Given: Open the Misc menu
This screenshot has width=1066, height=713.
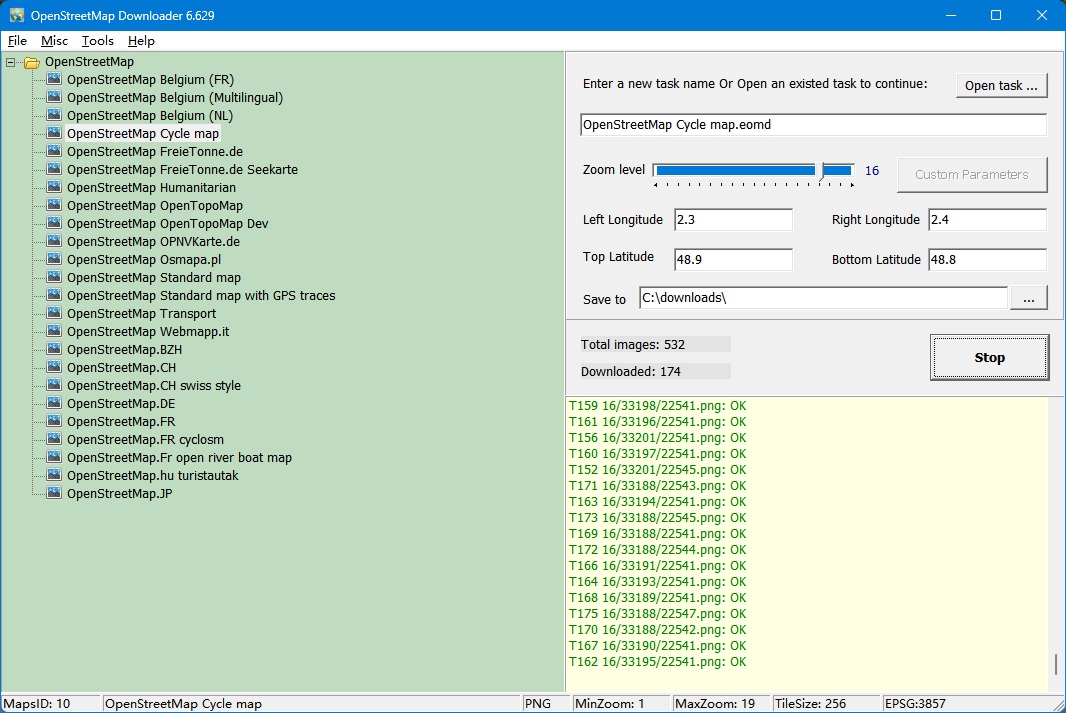Looking at the screenshot, I should click(54, 41).
